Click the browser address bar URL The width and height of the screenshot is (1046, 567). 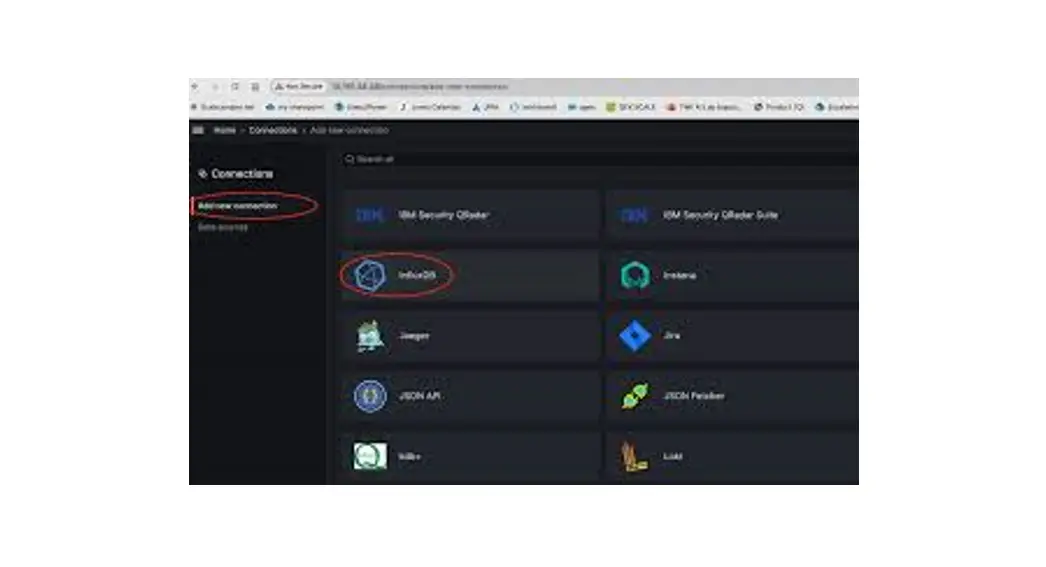[x=420, y=87]
